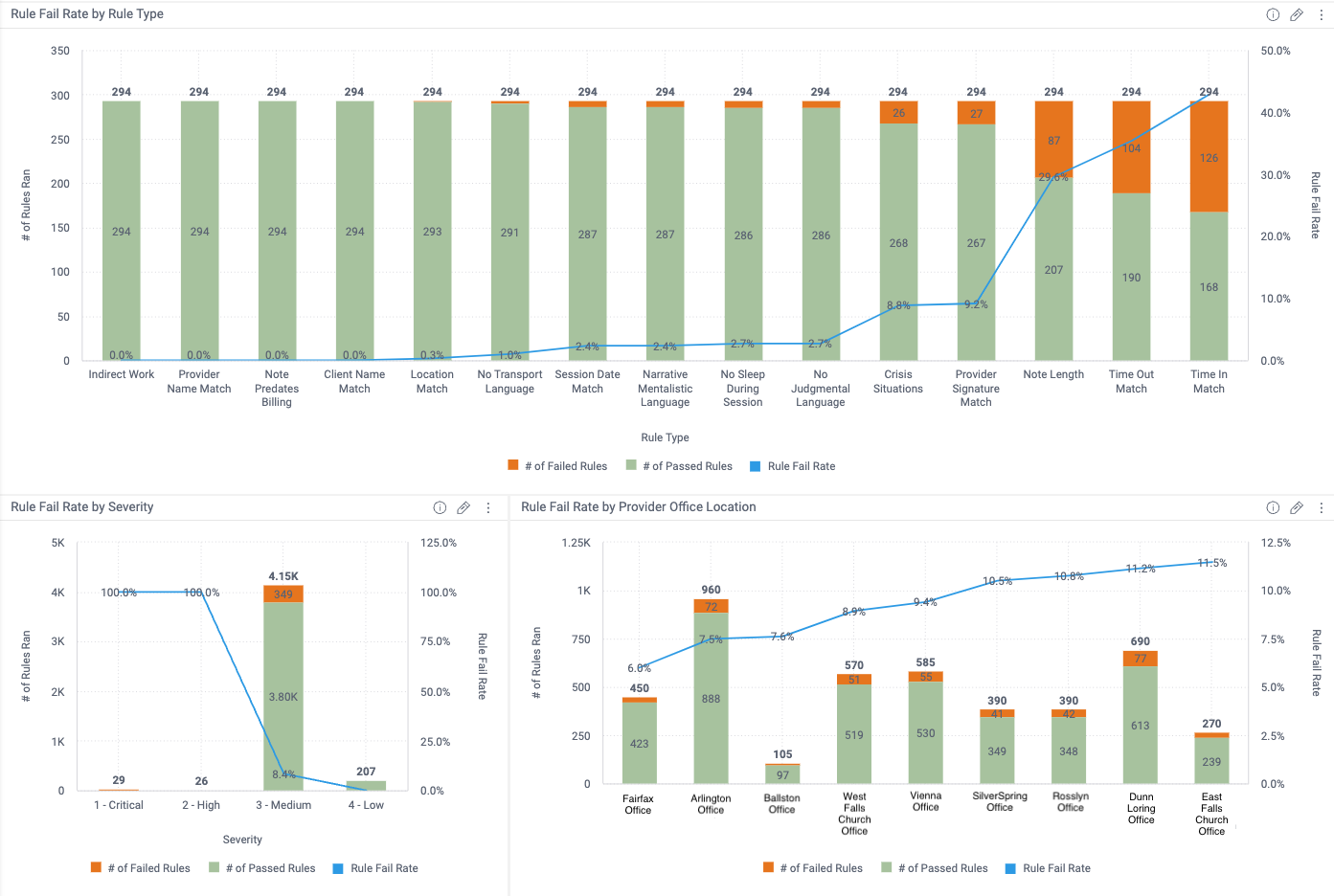Viewport: 1334px width, 896px height.
Task: Toggle '# of Passed Rules' in Severity legend
Action: coord(262,868)
